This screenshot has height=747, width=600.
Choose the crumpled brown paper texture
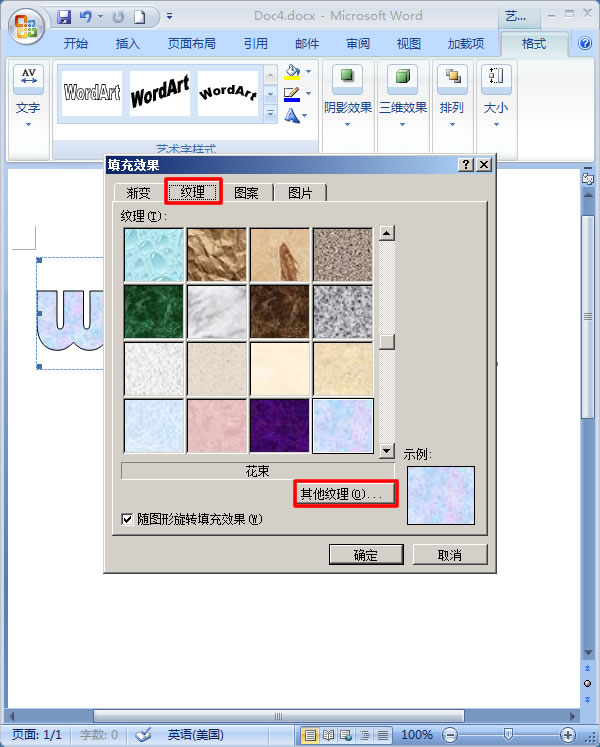(x=217, y=255)
